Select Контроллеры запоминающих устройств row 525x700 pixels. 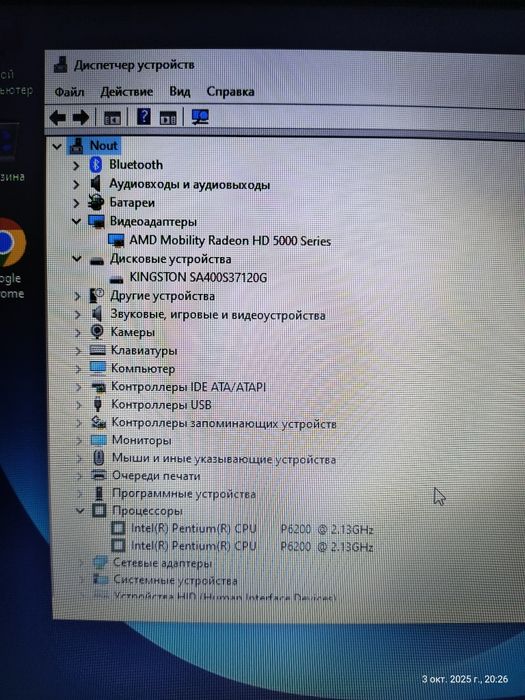[224, 423]
